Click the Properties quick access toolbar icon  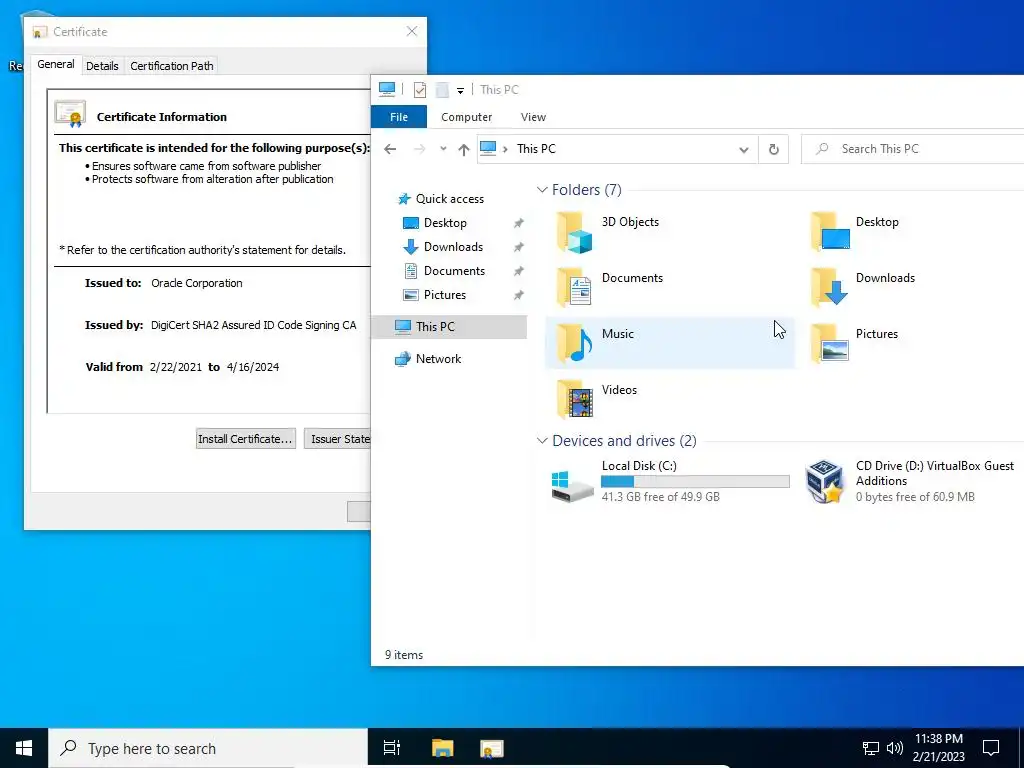coord(420,90)
